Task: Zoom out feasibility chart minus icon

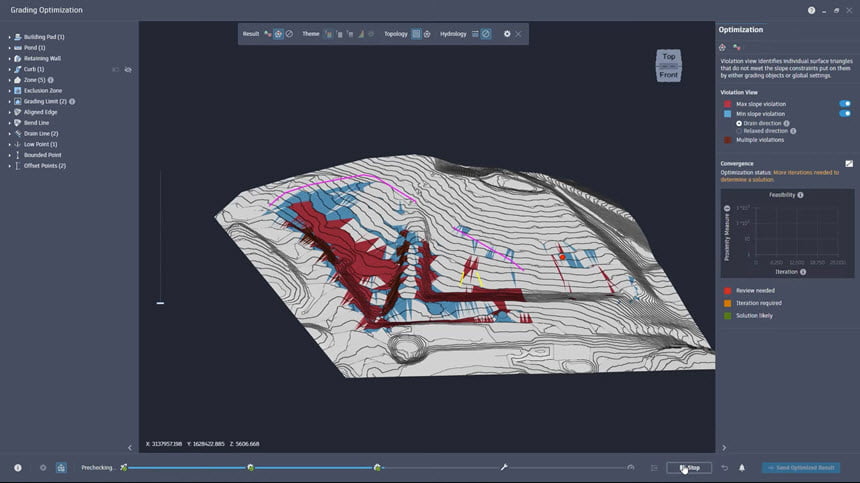Action: pyautogui.click(x=727, y=208)
